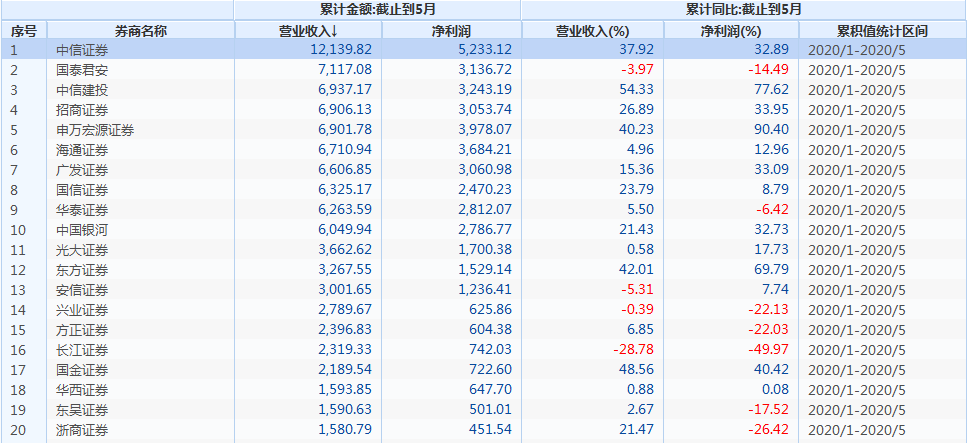Click revenue value 12,139.82
The image size is (967, 443).
[x=341, y=49]
